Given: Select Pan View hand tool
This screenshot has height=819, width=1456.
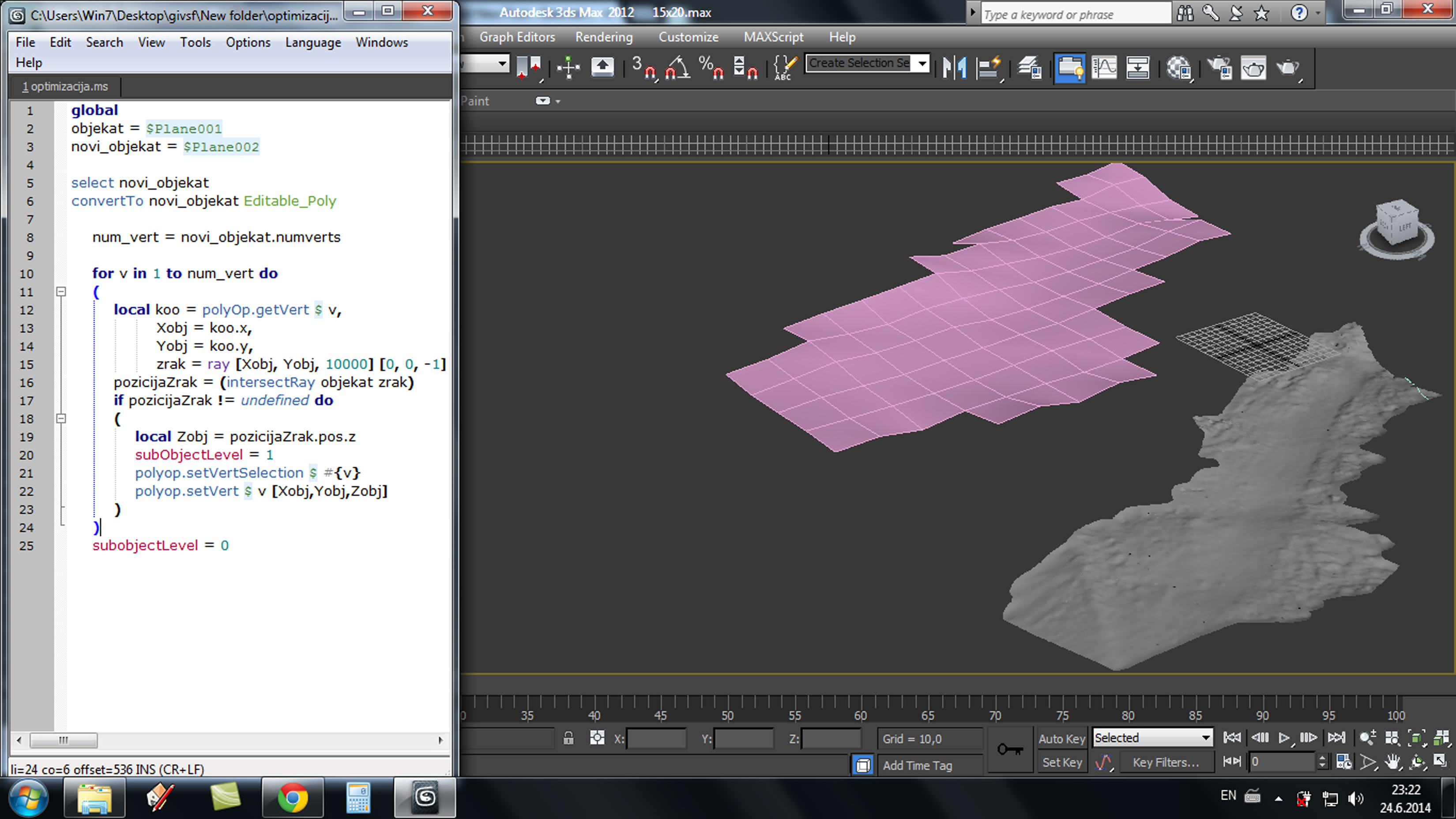Looking at the screenshot, I should [x=1393, y=762].
